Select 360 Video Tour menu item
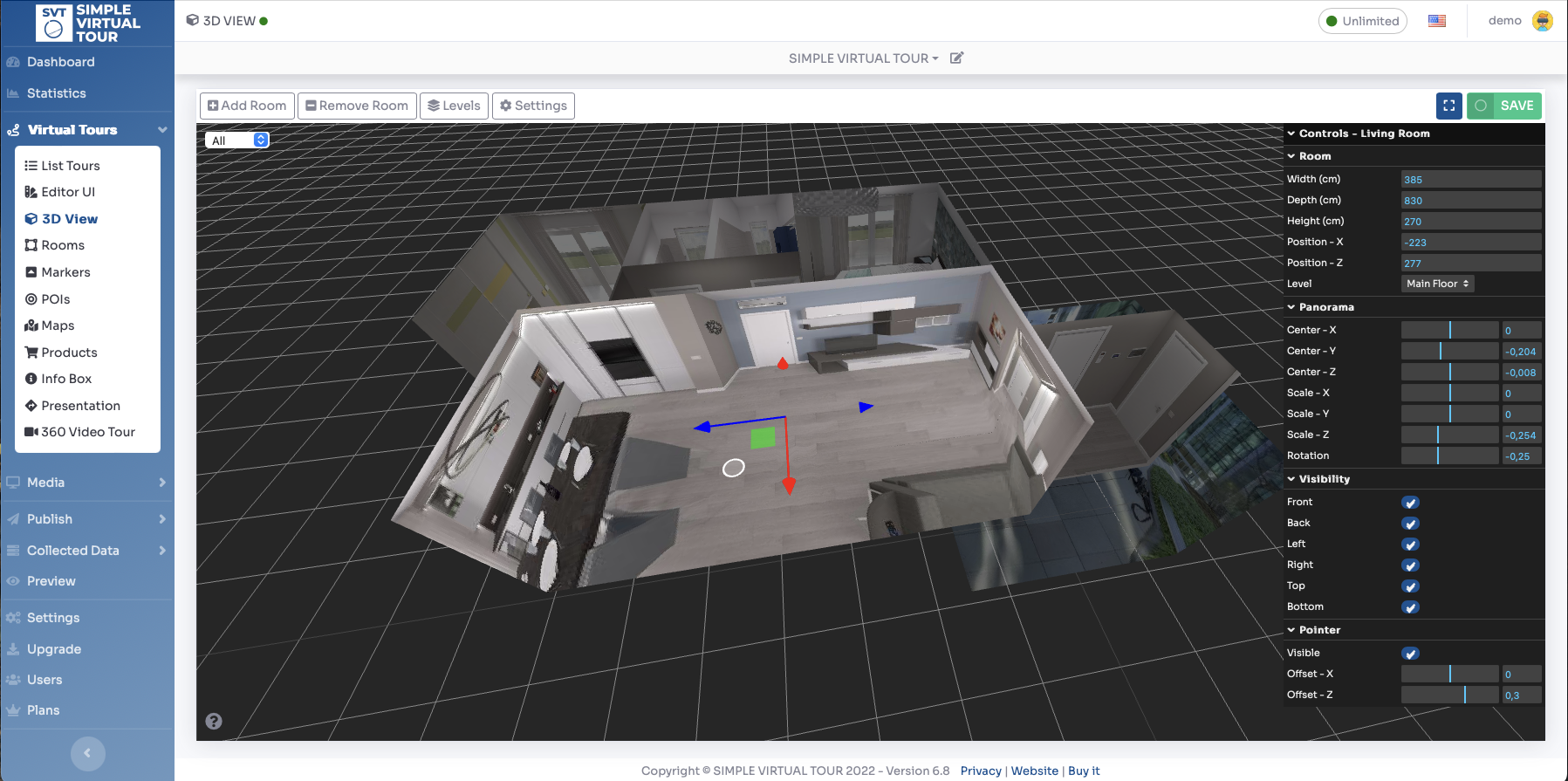 pos(87,432)
